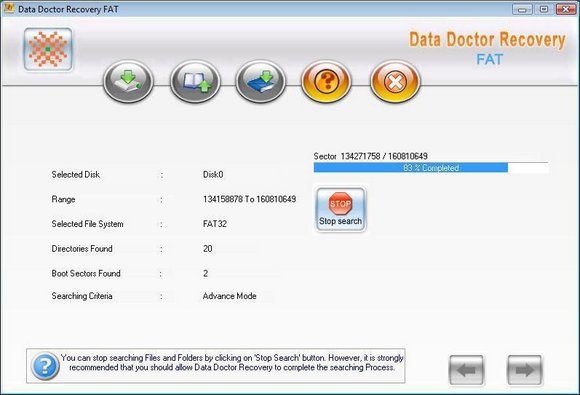The image size is (580, 395).
Task: Click the Directories Found label
Action: (82, 249)
